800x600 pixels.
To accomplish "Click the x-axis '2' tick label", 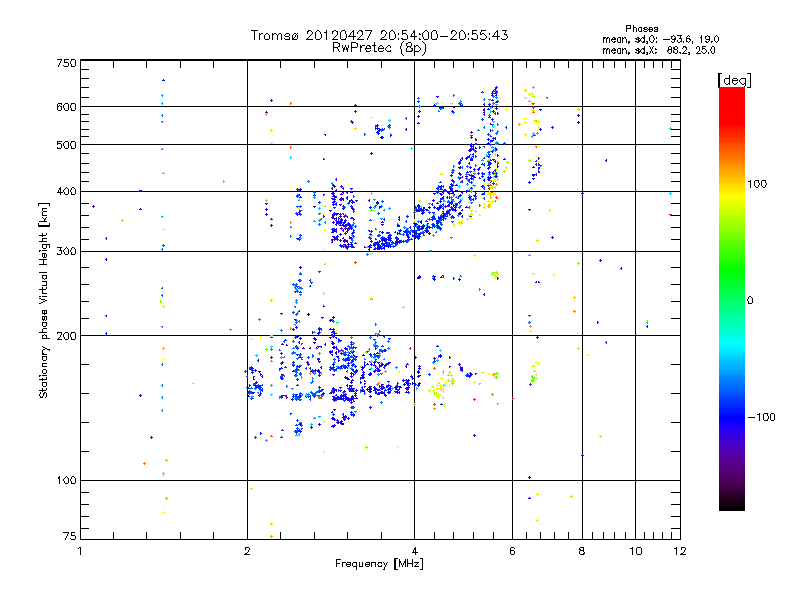I will pos(247,551).
